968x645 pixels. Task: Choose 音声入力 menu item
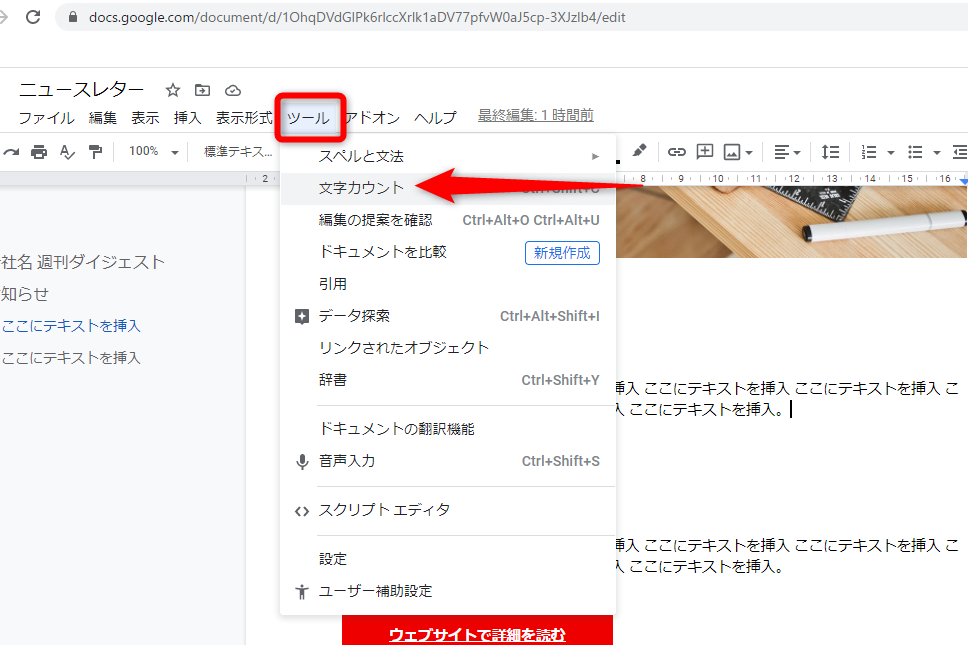click(x=448, y=461)
